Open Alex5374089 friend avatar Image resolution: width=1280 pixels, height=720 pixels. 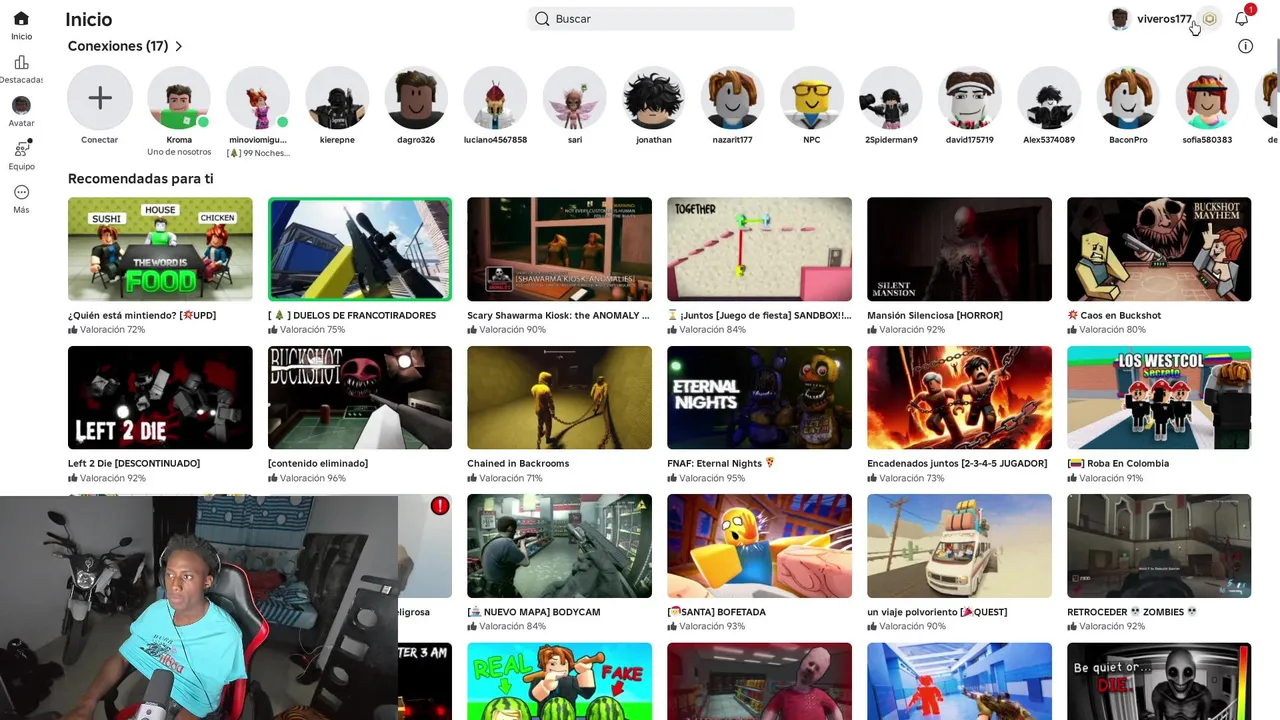click(x=1049, y=98)
